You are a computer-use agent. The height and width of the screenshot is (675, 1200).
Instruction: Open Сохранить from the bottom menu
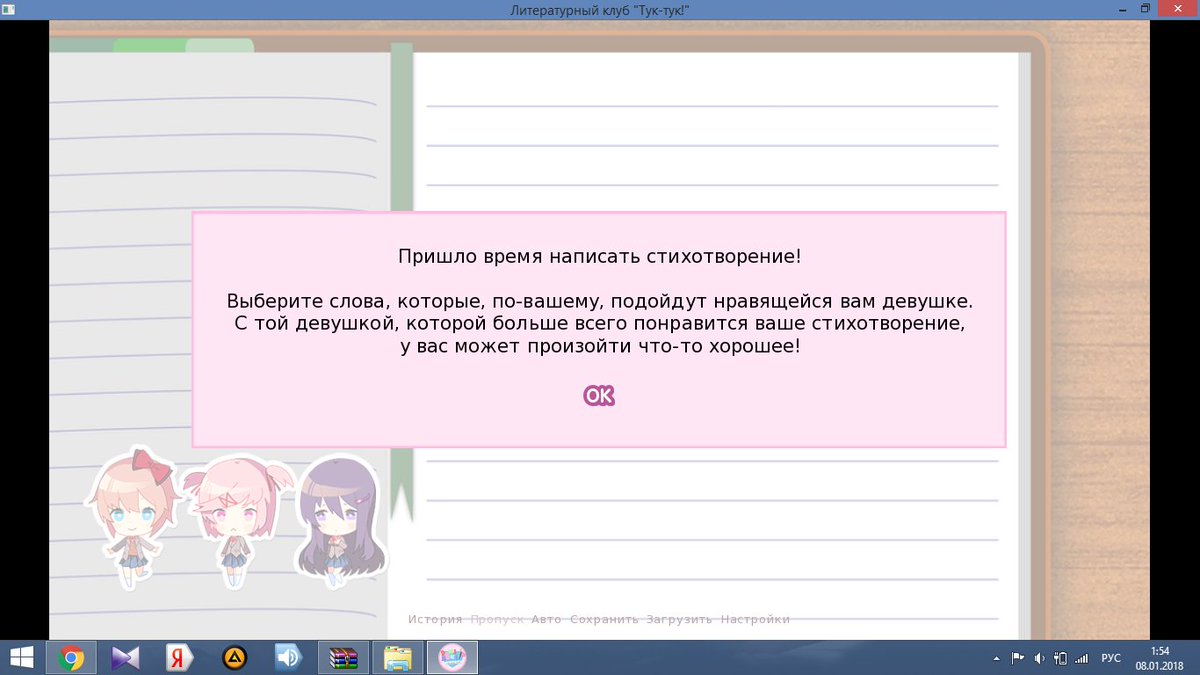(604, 619)
